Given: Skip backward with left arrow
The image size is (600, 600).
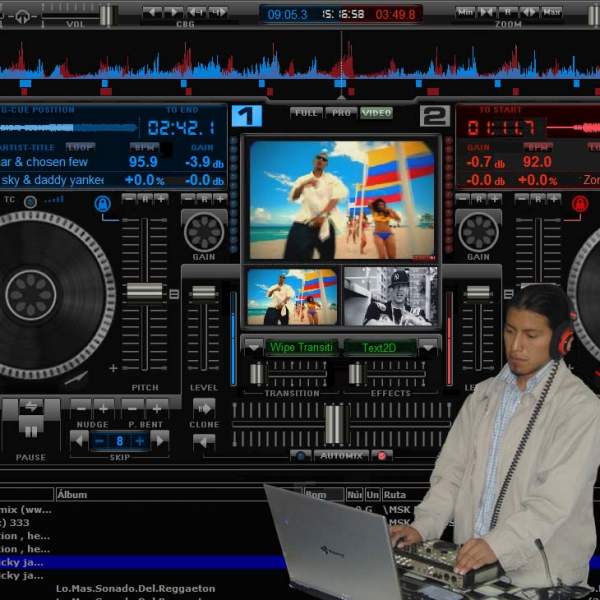Looking at the screenshot, I should pos(80,440).
